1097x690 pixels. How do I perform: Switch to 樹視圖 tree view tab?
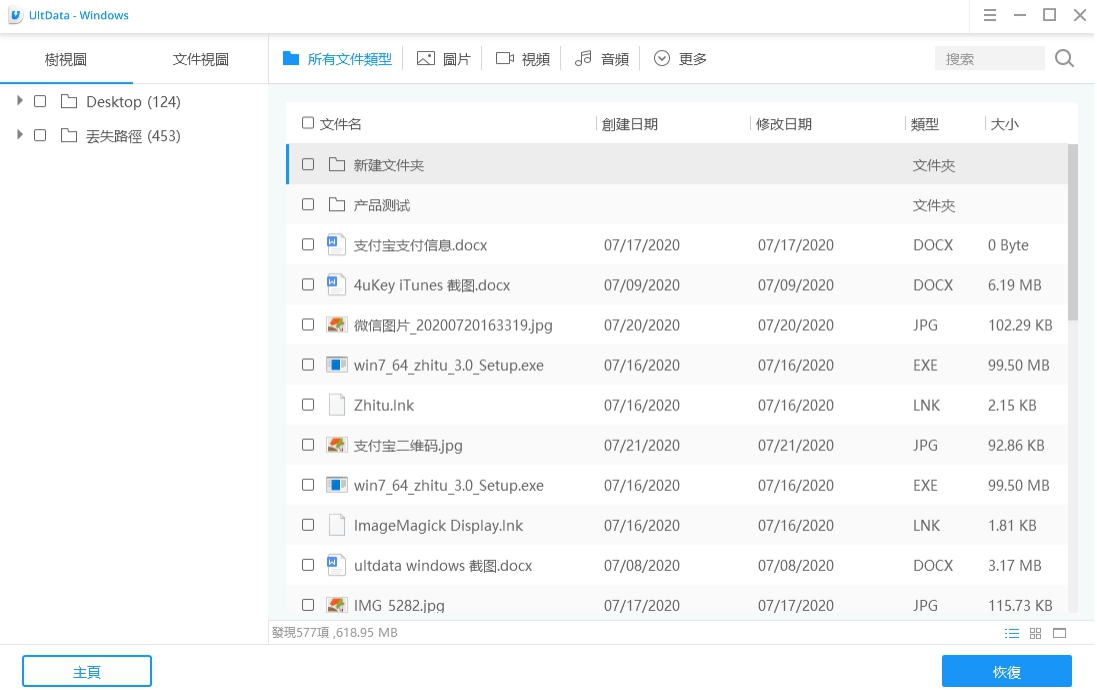point(66,59)
